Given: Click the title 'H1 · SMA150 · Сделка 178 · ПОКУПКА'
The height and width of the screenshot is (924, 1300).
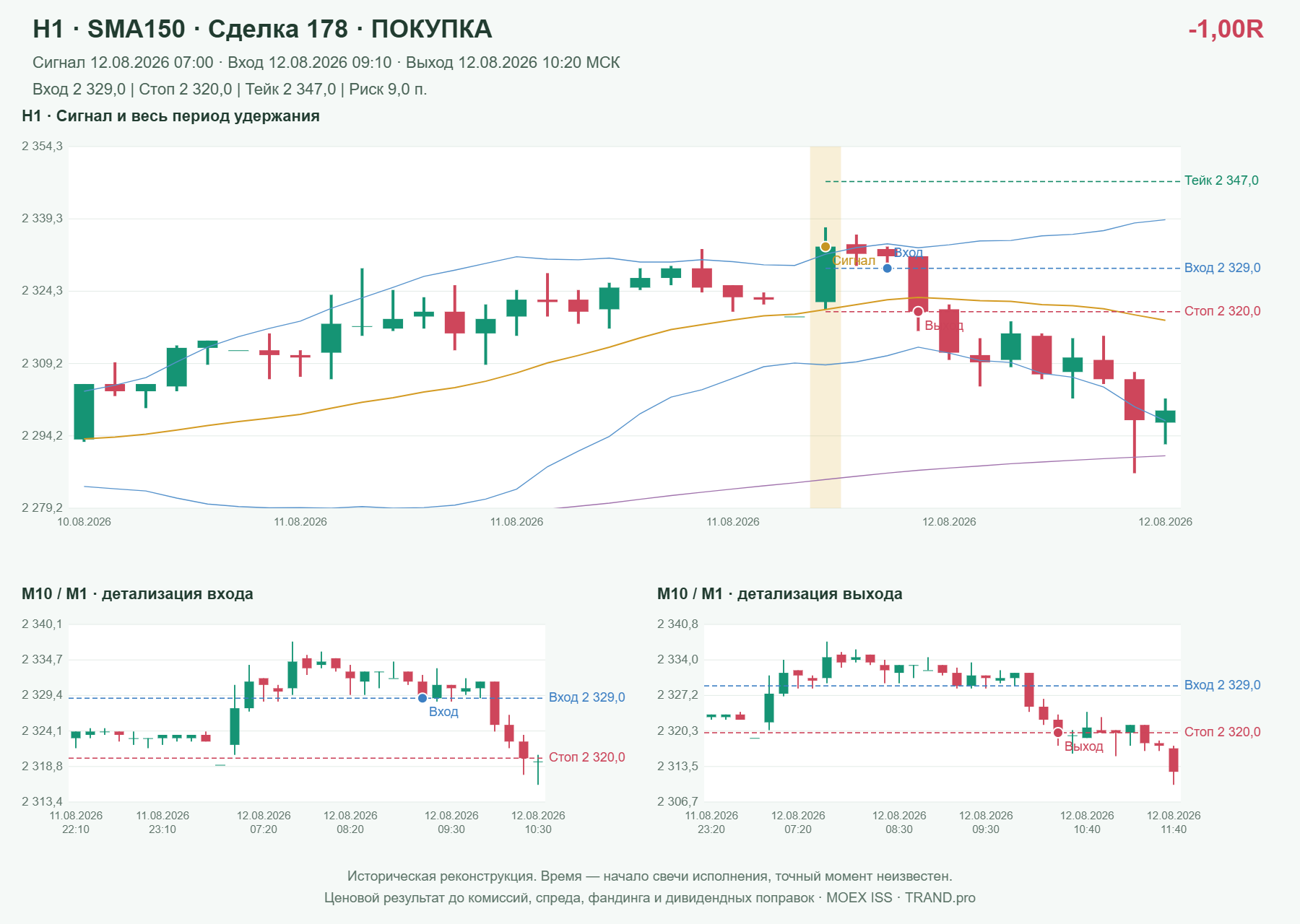Looking at the screenshot, I should click(262, 30).
